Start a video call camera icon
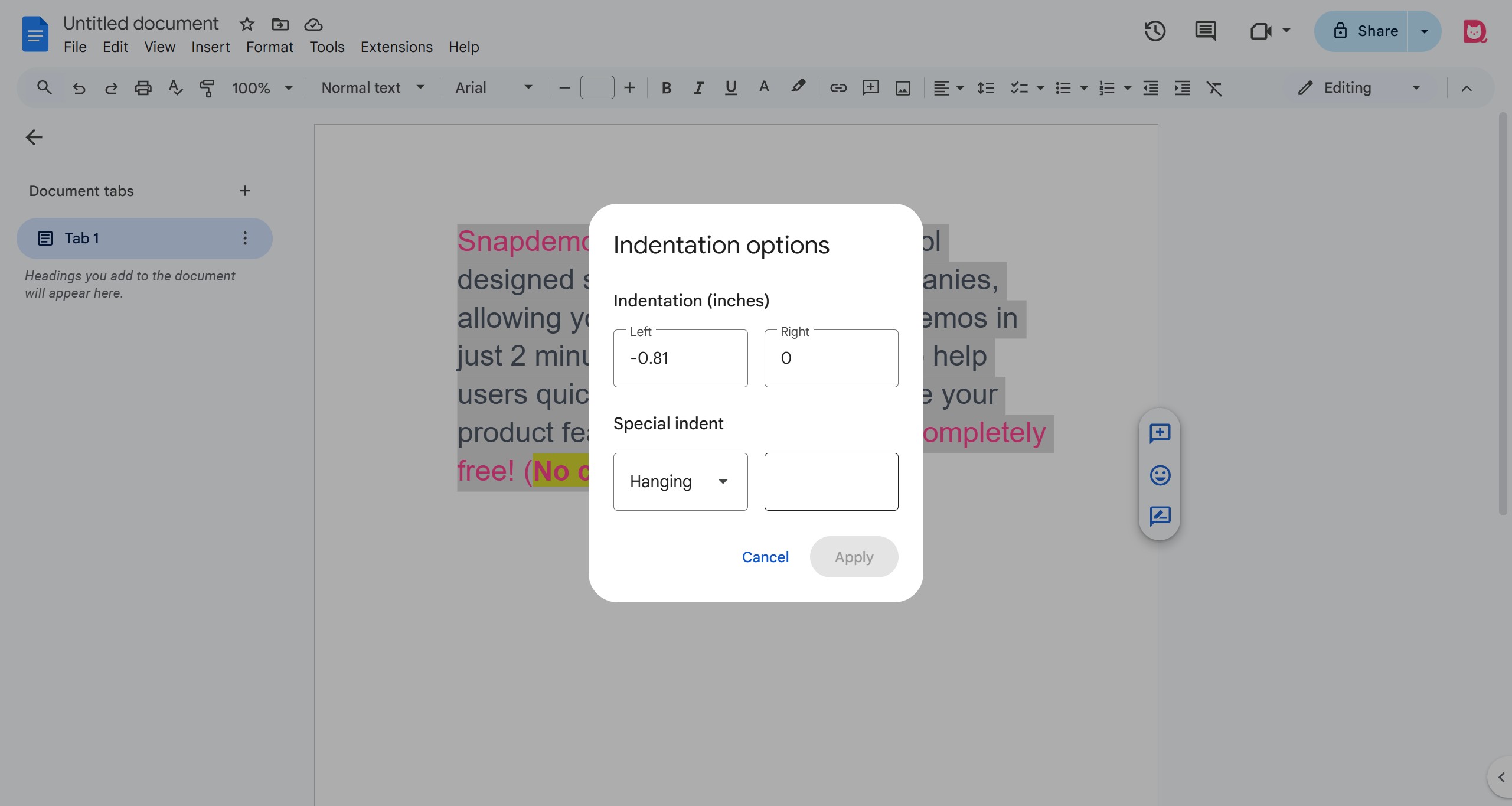The image size is (1512, 806). [x=1260, y=31]
